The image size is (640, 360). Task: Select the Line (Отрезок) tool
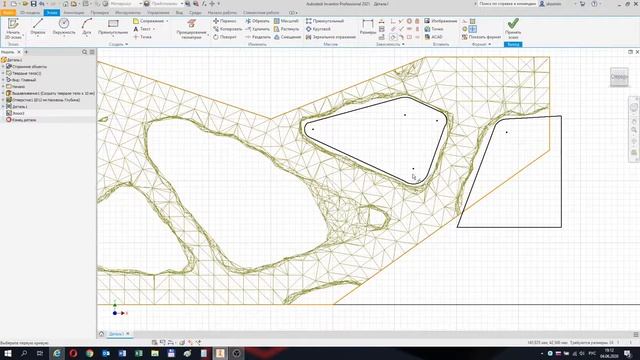38,27
